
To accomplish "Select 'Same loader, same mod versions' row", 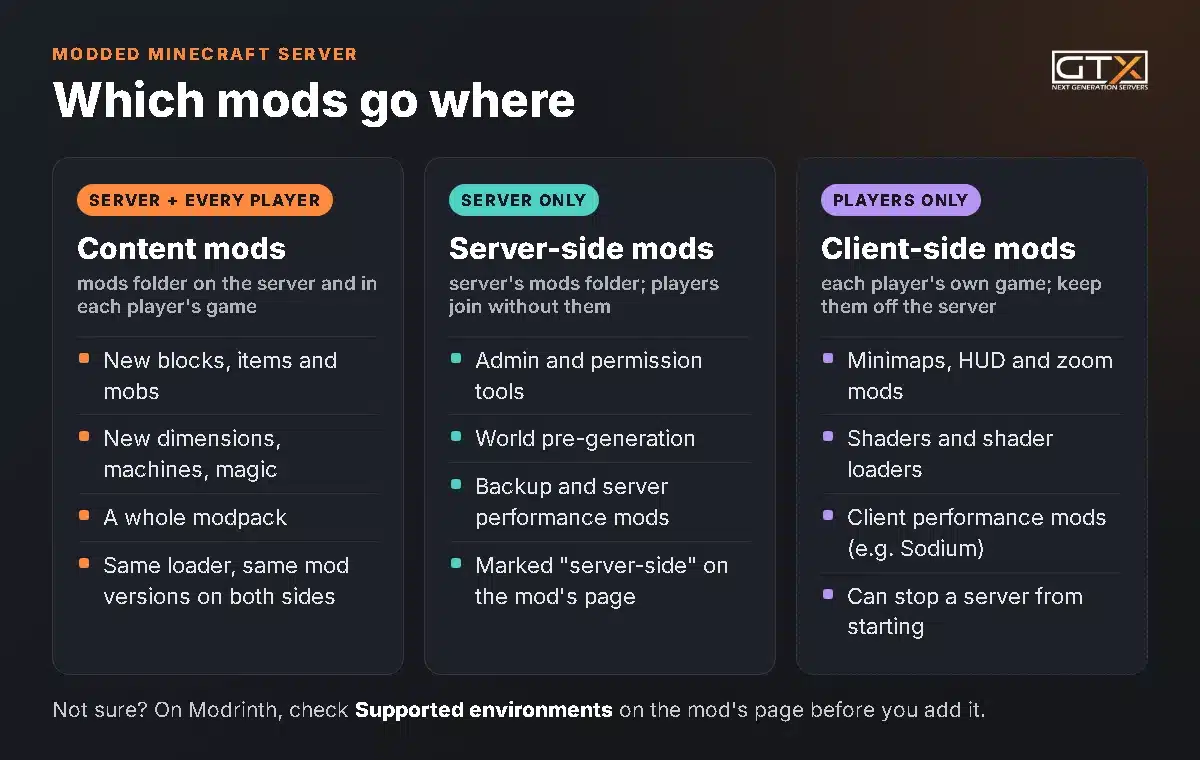I will tap(227, 581).
